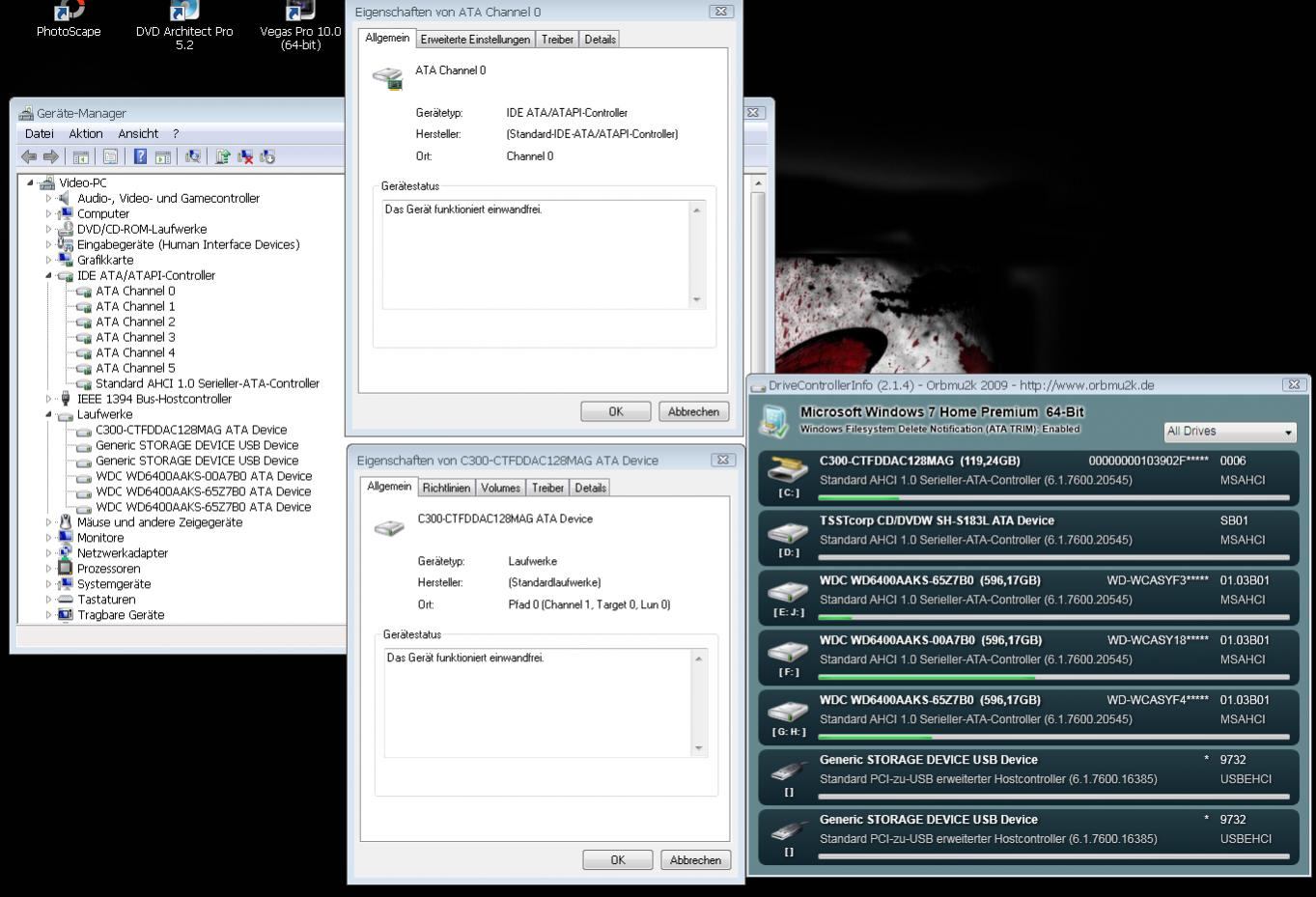Click OK in ATA Channel 0 properties
Viewport: 1316px width, 897px height.
616,411
